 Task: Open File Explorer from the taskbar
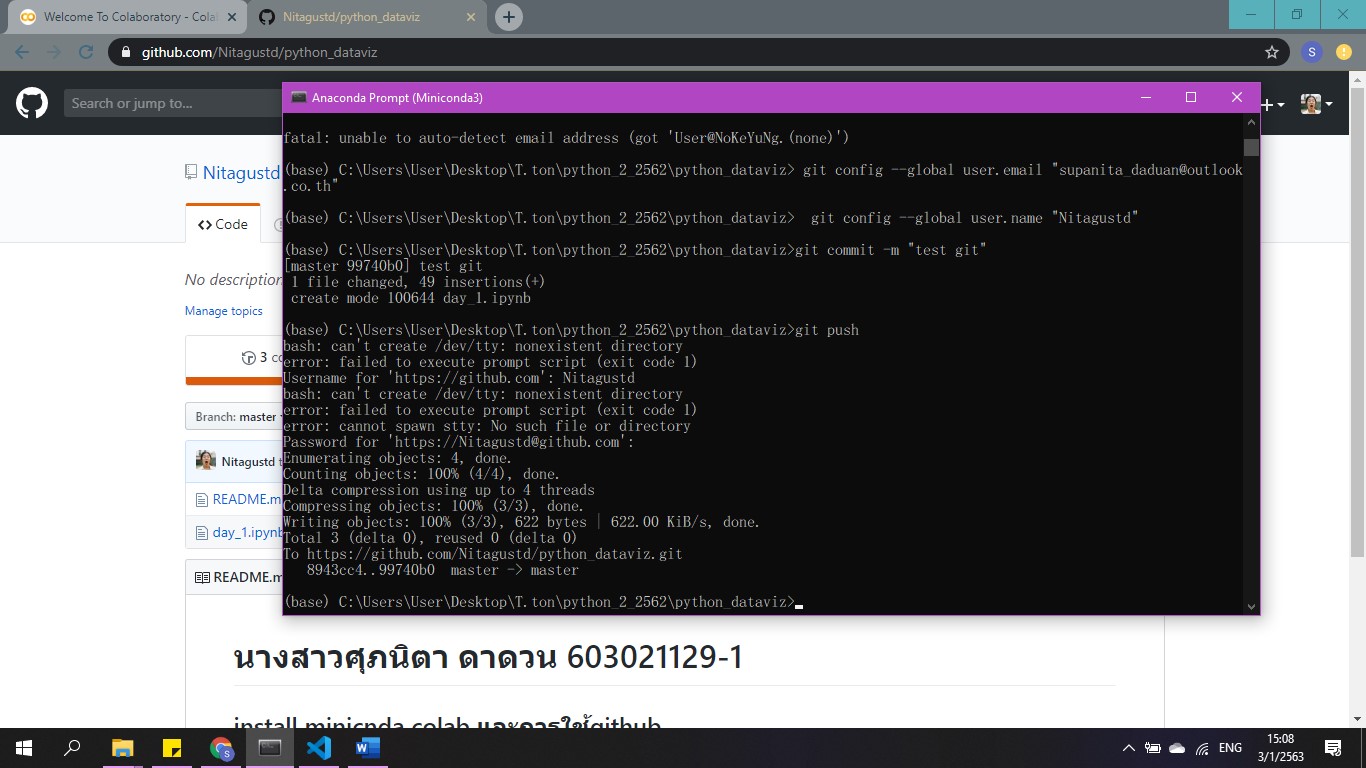122,747
